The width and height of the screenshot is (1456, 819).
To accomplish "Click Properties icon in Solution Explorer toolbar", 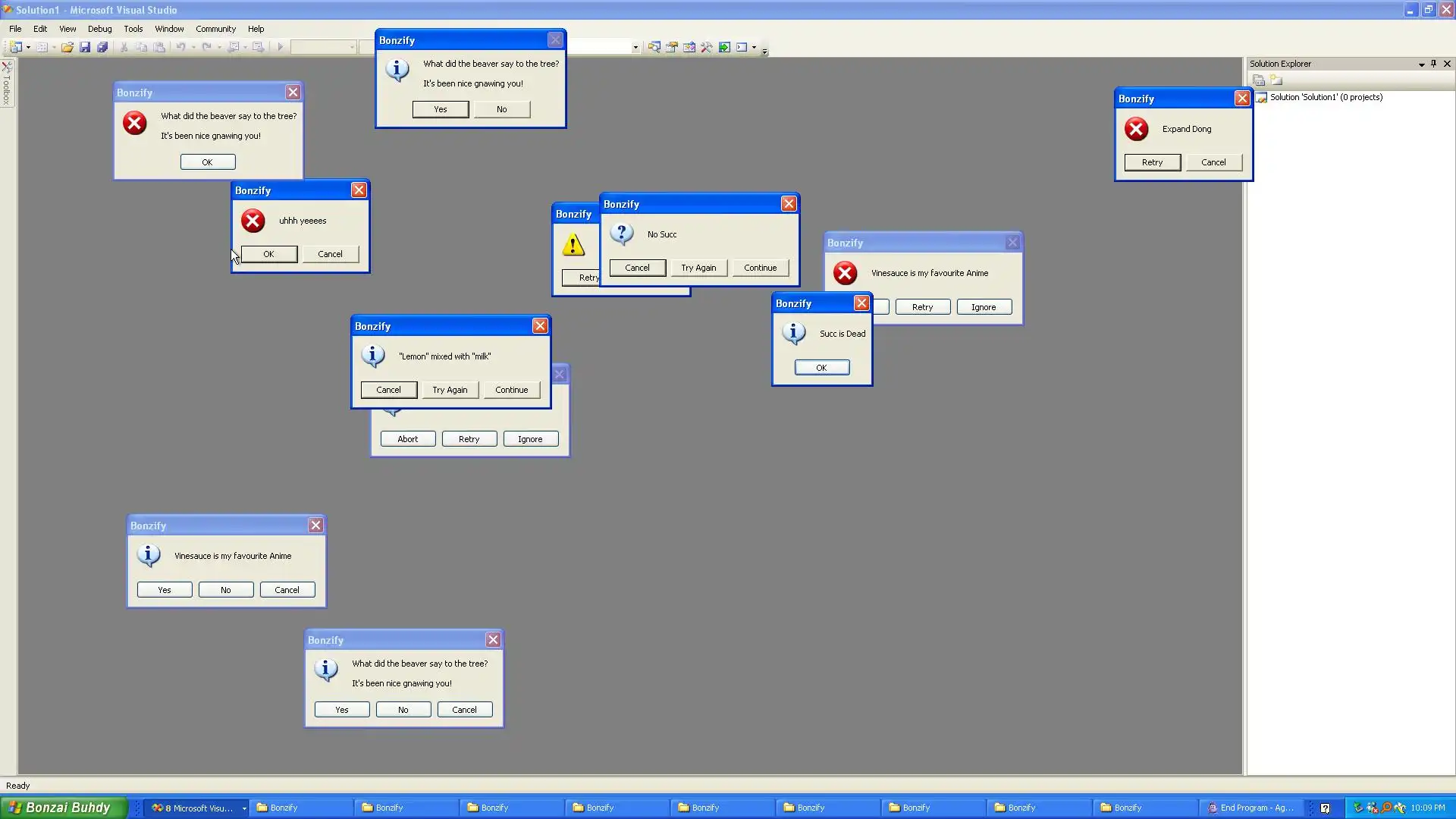I will point(1259,80).
